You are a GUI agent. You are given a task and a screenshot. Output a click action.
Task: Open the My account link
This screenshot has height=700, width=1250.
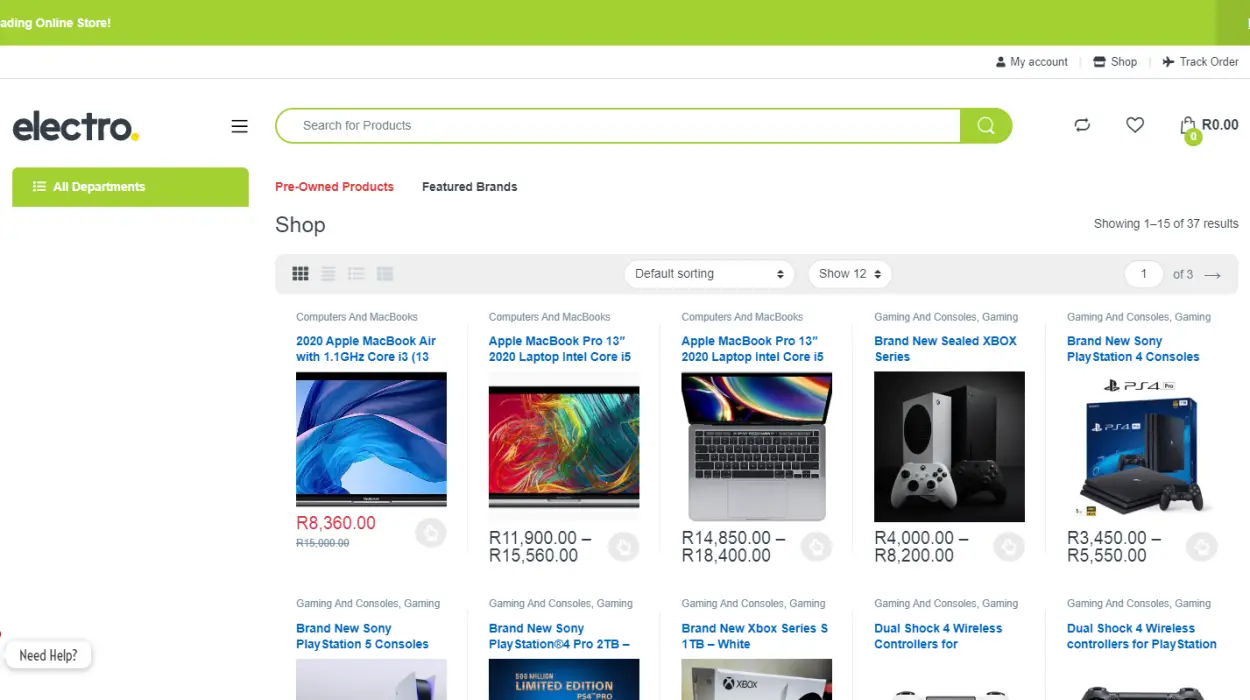(1032, 62)
